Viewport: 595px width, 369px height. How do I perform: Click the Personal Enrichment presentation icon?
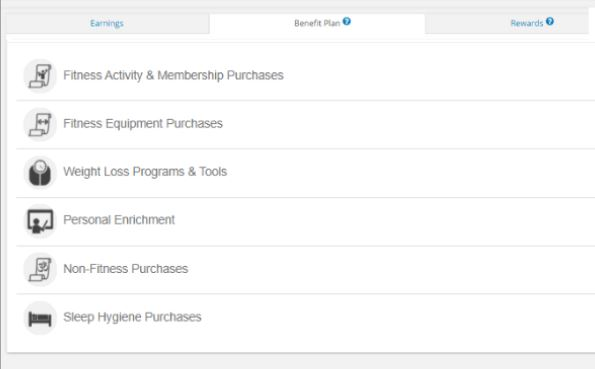40,221
